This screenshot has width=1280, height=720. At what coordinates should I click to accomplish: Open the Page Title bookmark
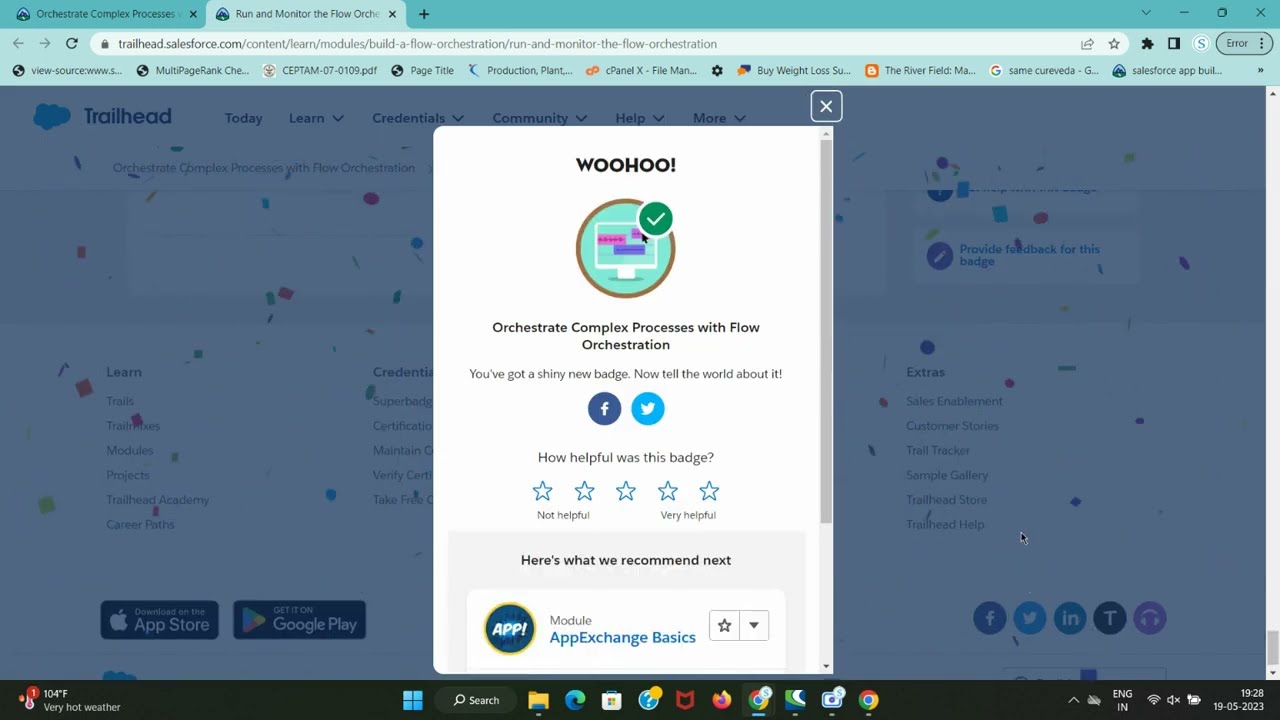click(422, 71)
